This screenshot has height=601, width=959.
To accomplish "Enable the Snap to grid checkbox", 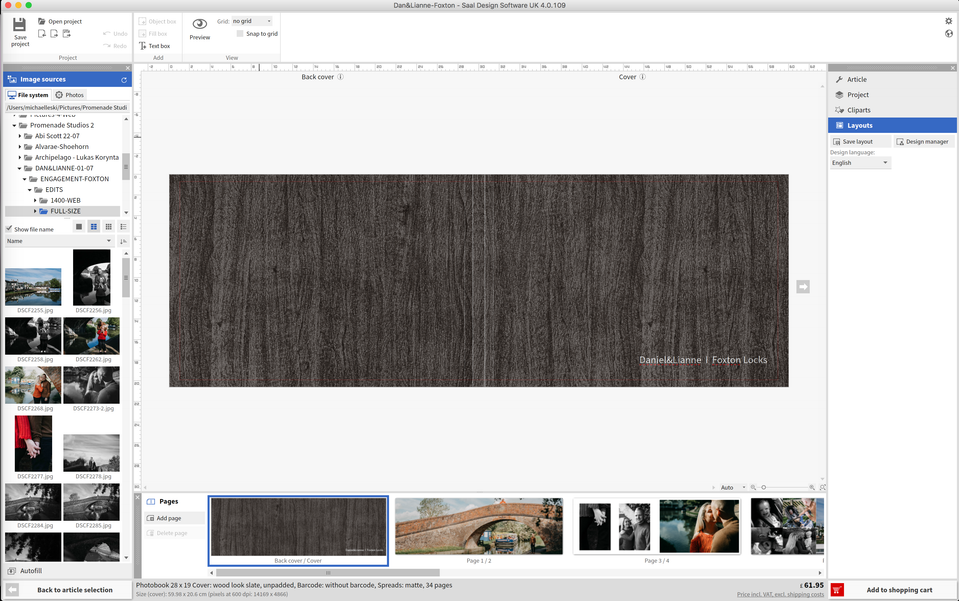I will pos(240,34).
